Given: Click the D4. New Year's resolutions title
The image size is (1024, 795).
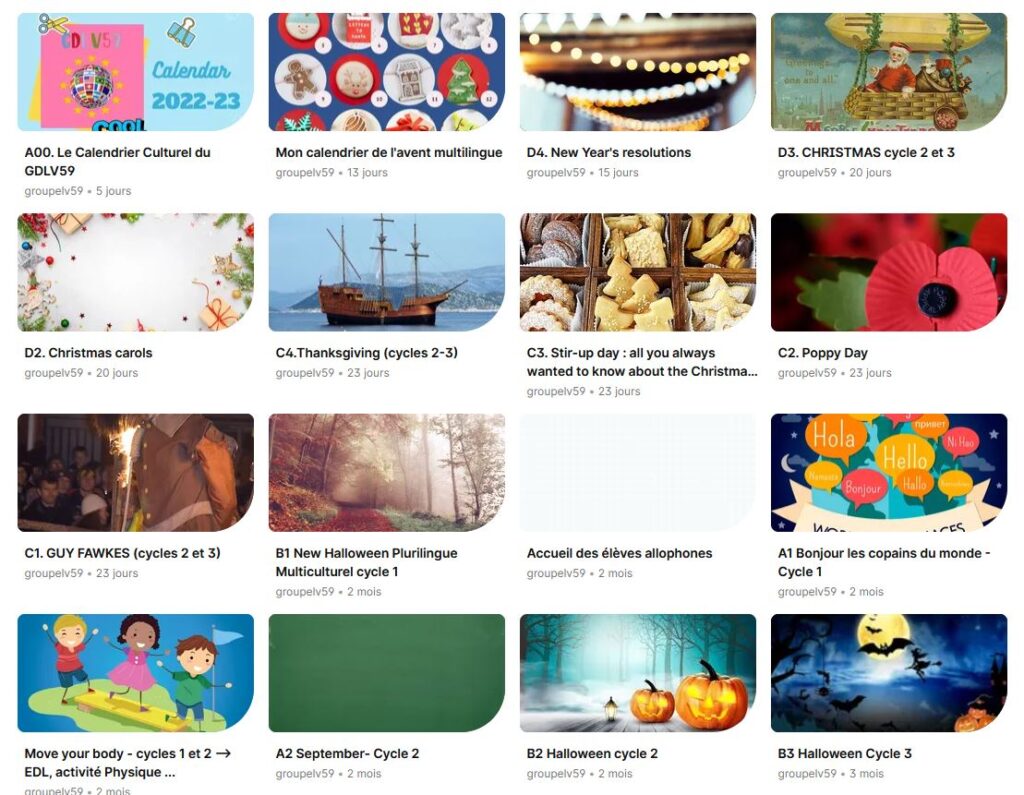Looking at the screenshot, I should [x=609, y=152].
